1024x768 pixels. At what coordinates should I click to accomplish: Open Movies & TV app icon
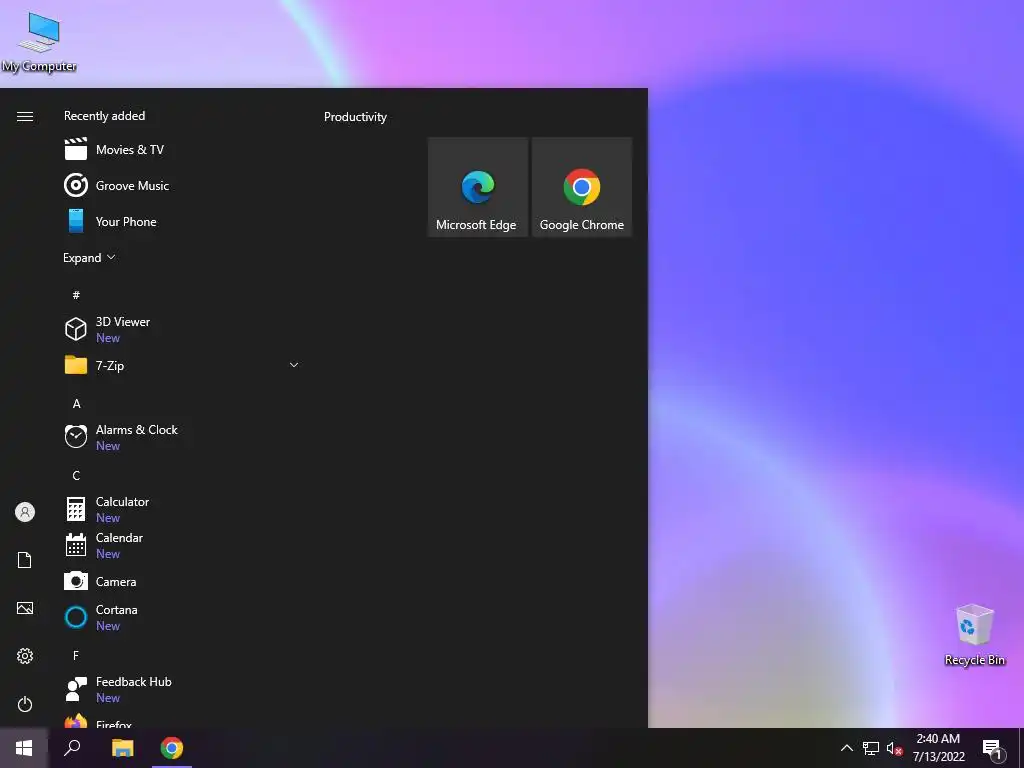point(76,150)
